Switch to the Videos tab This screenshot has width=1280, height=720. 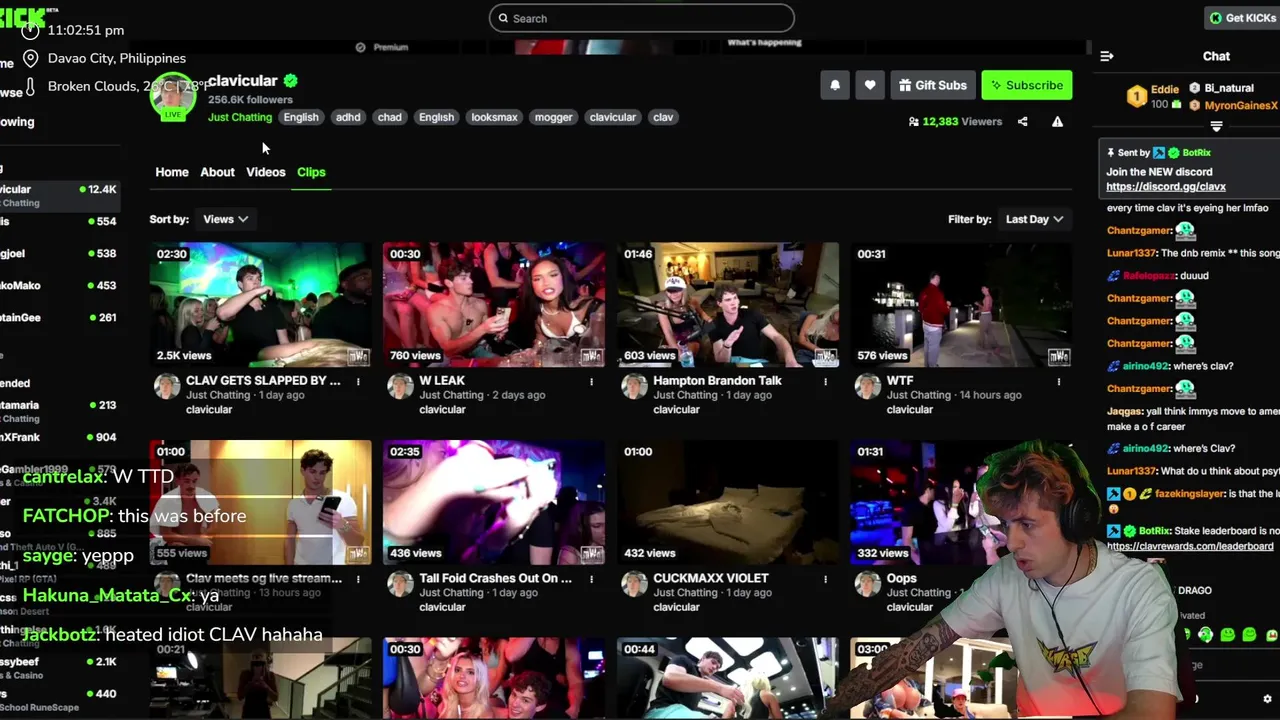click(266, 172)
